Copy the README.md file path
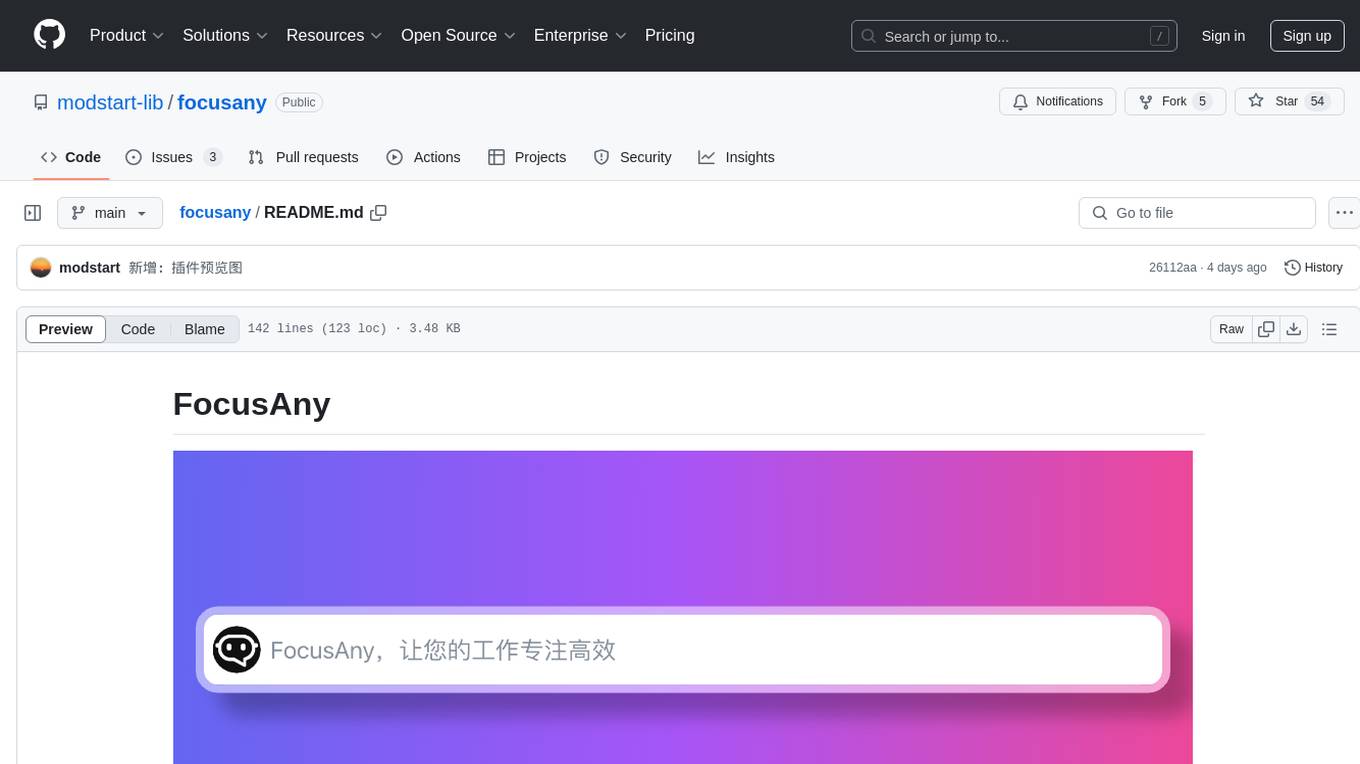This screenshot has width=1360, height=764. [x=378, y=213]
